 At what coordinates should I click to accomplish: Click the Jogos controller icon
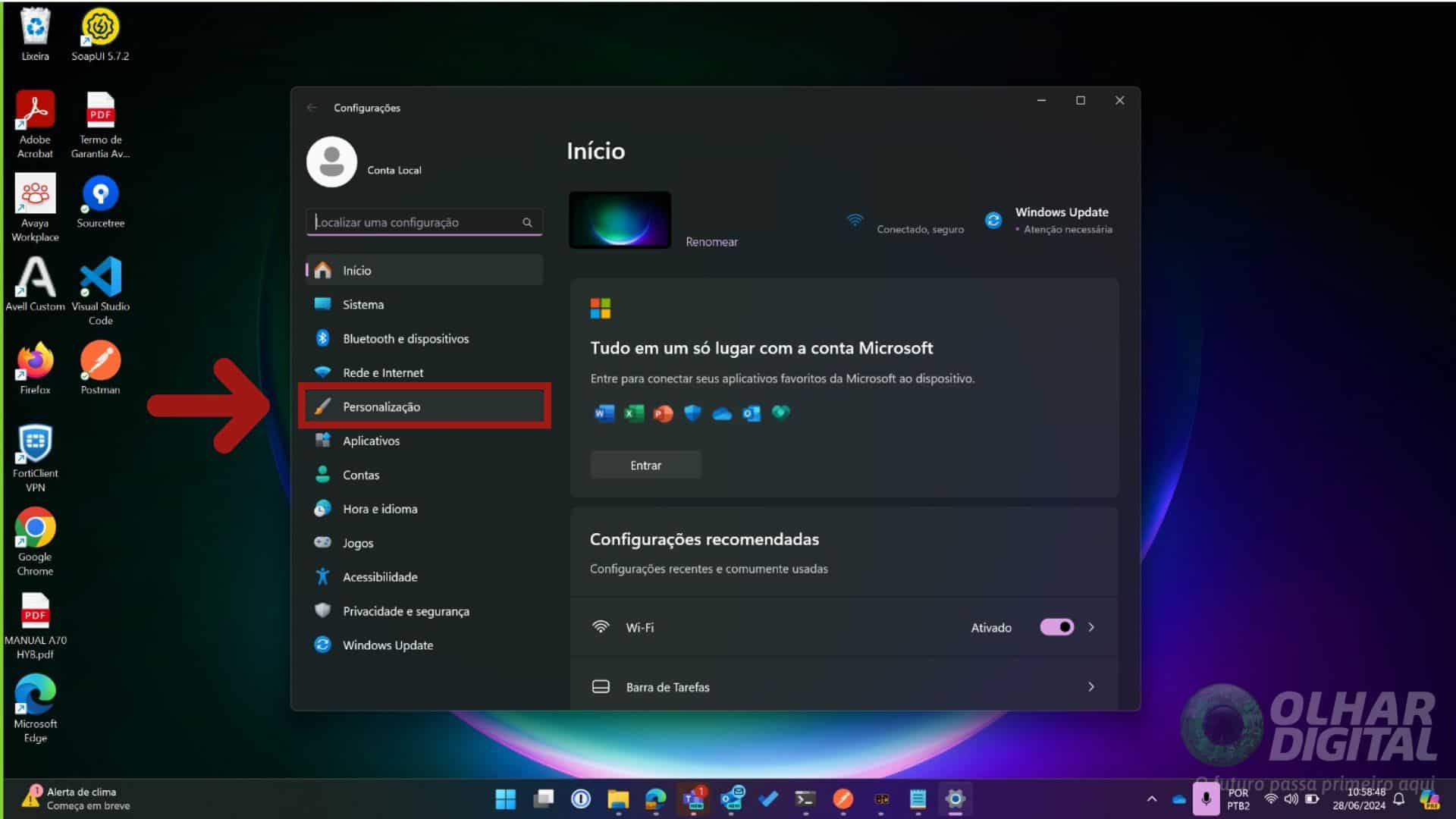click(322, 542)
